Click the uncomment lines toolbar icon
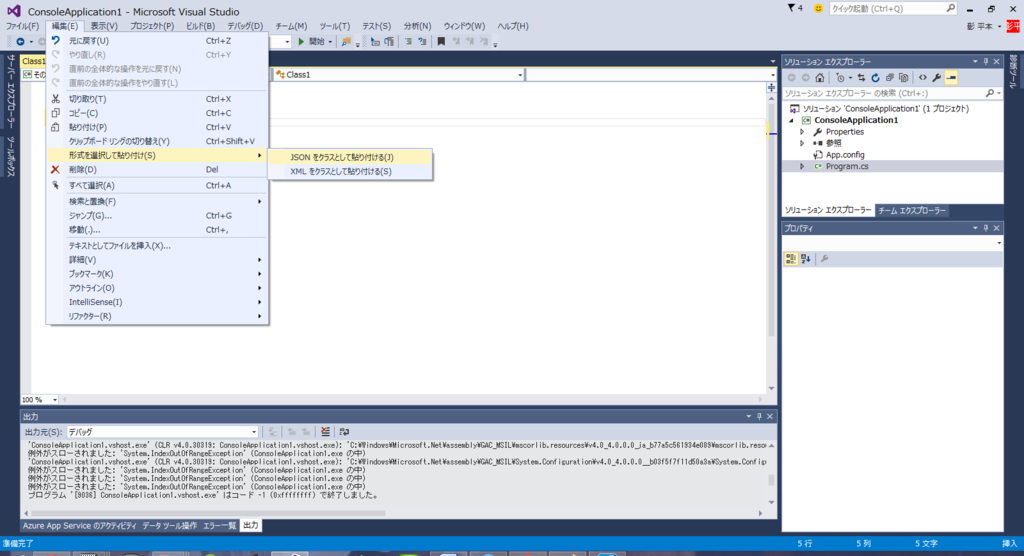Image resolution: width=1024 pixels, height=556 pixels. tap(423, 41)
